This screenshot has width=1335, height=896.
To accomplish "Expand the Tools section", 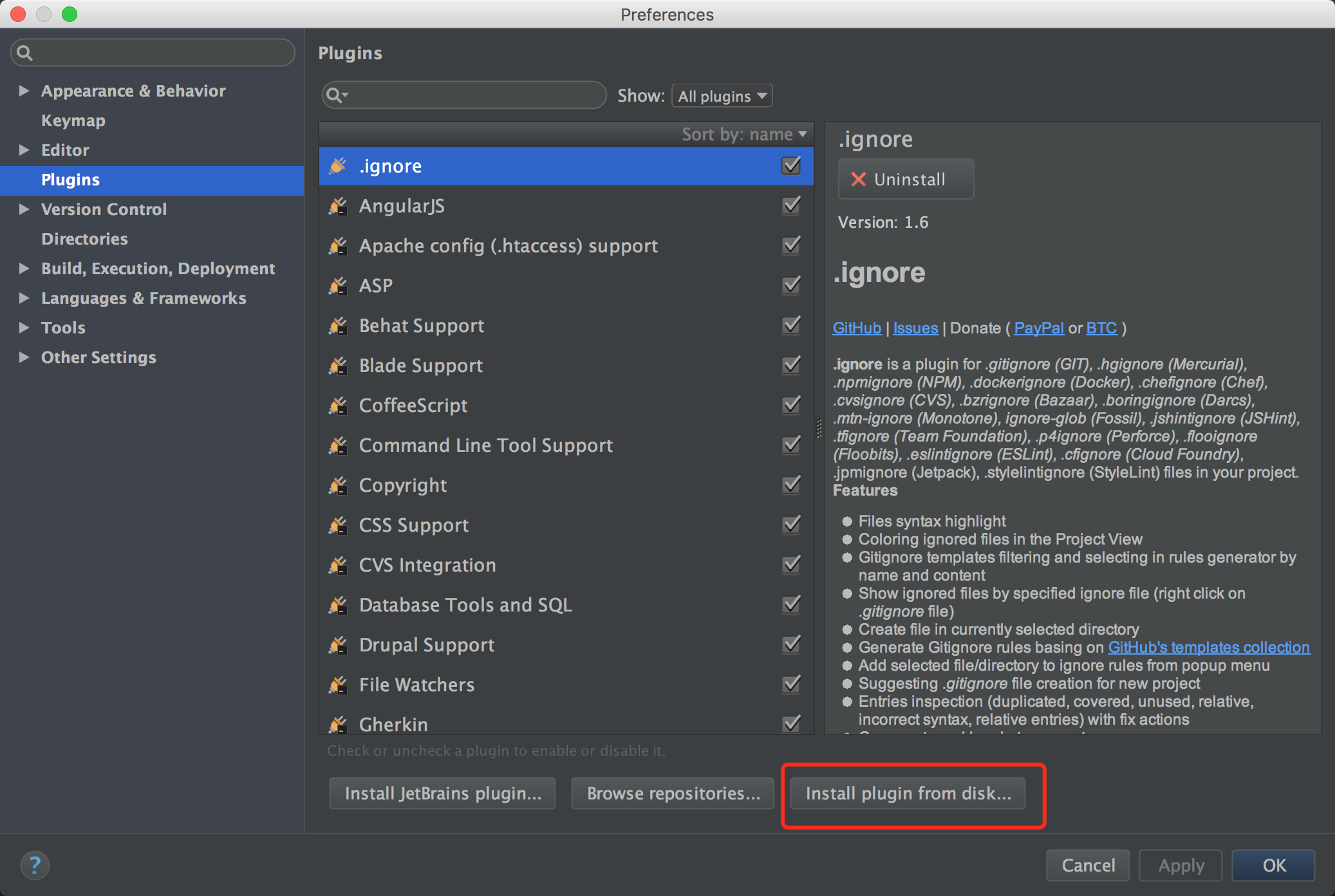I will pos(24,328).
